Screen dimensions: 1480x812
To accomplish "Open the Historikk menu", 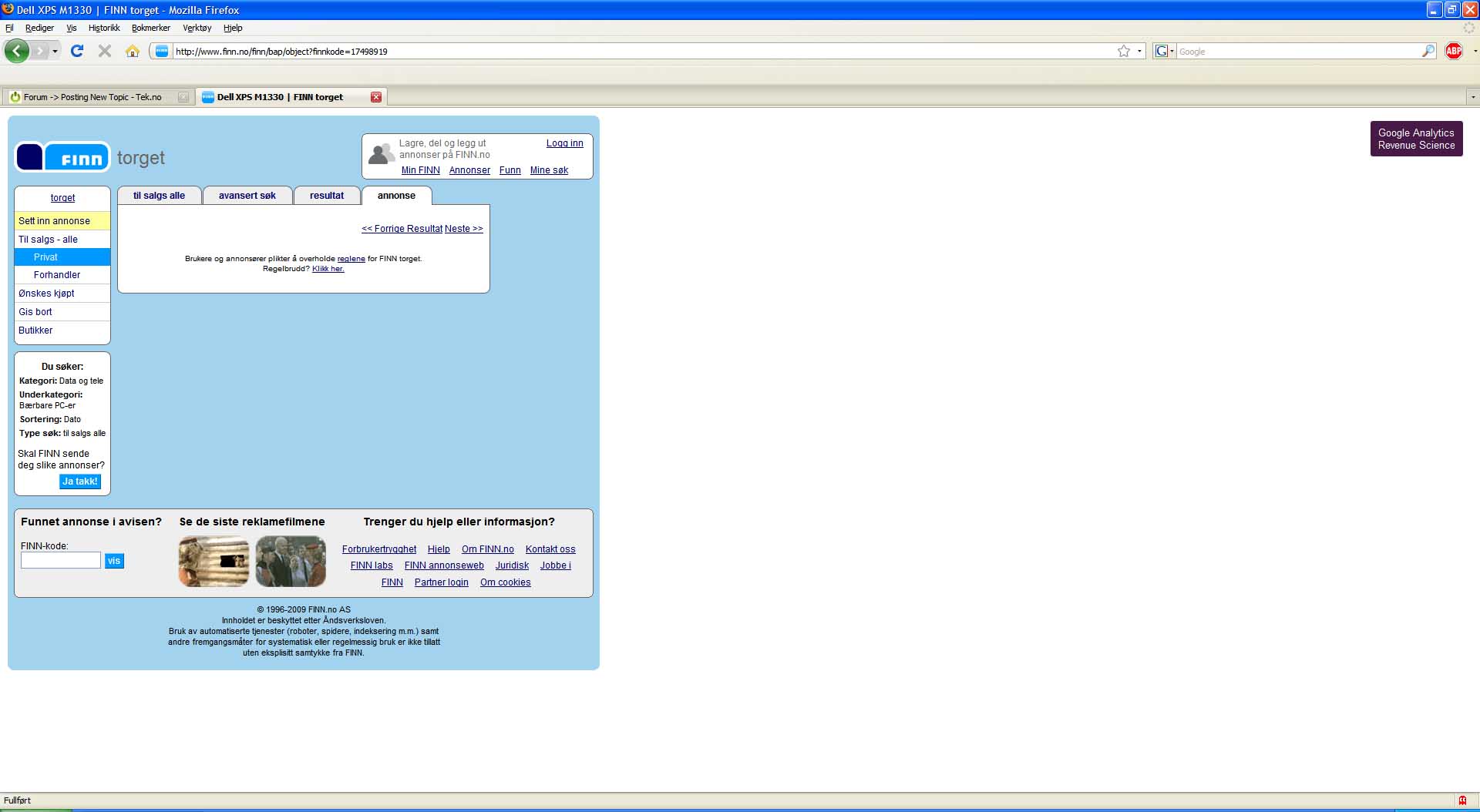I will point(104,28).
